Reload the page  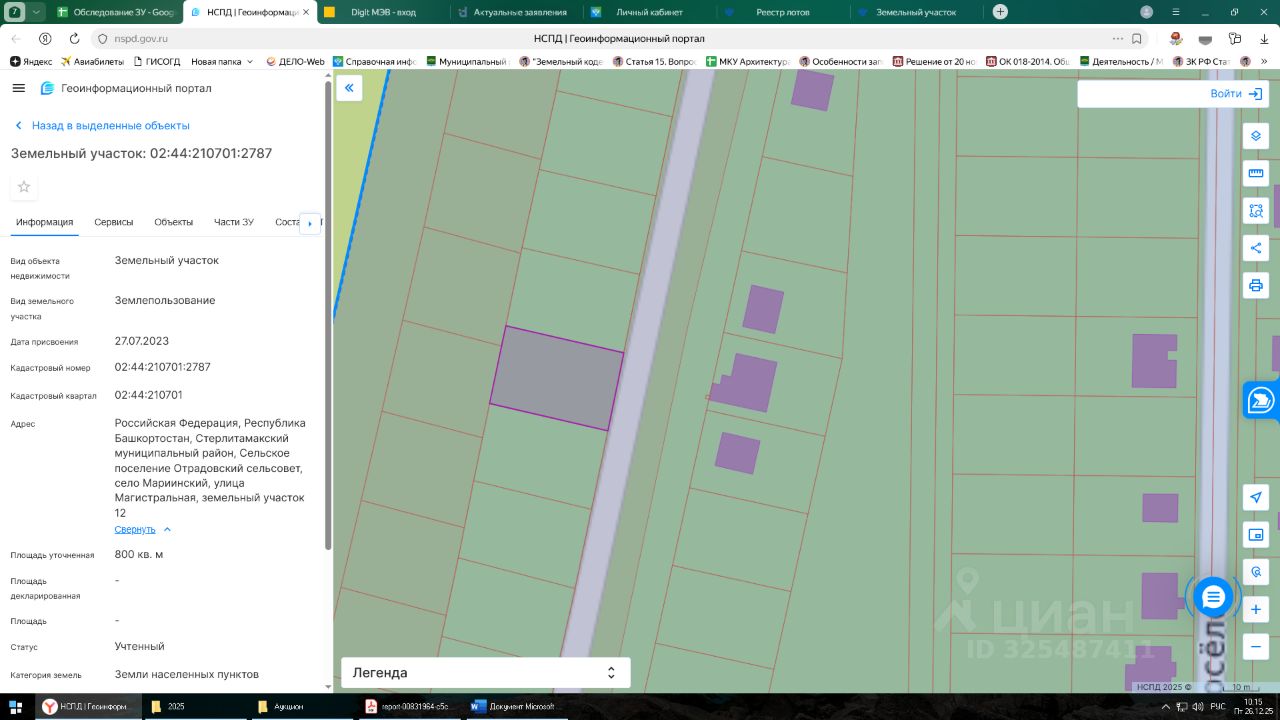[x=74, y=38]
